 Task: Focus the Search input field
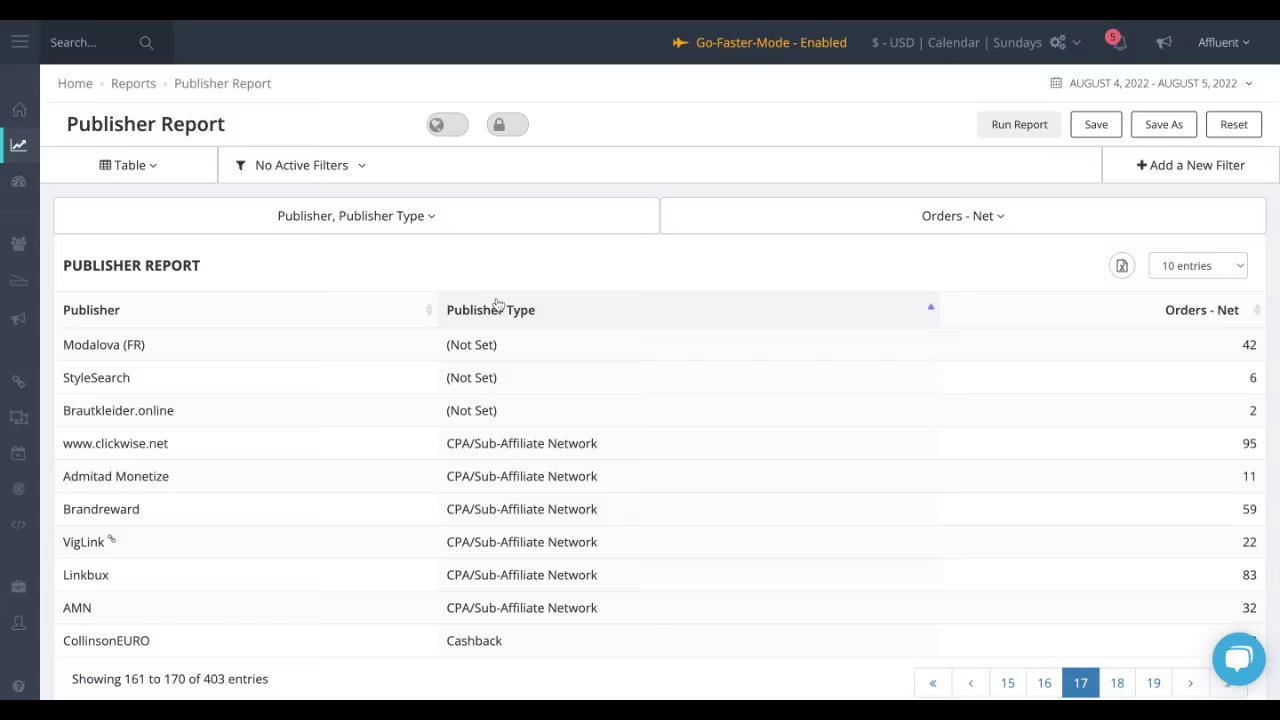90,42
